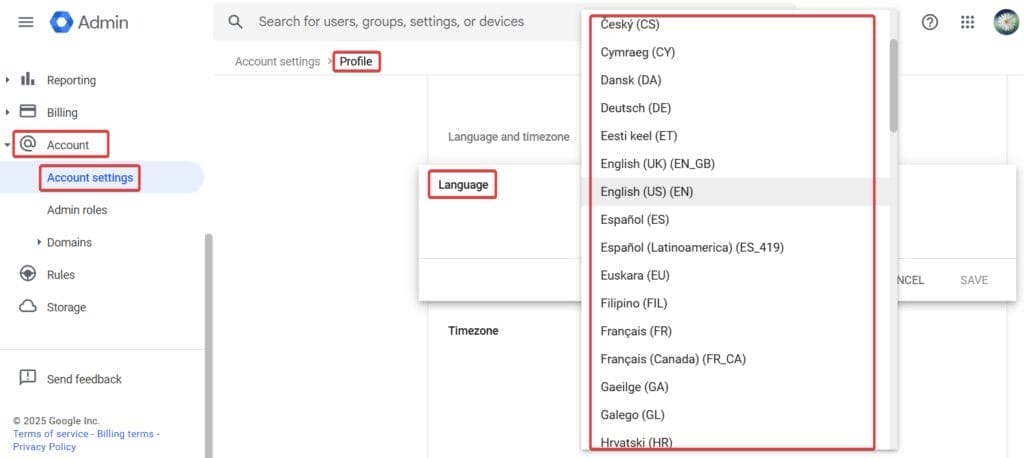Screen dimensions: 1024x458
Task: Open Domains in the sidebar
Action: [x=69, y=242]
